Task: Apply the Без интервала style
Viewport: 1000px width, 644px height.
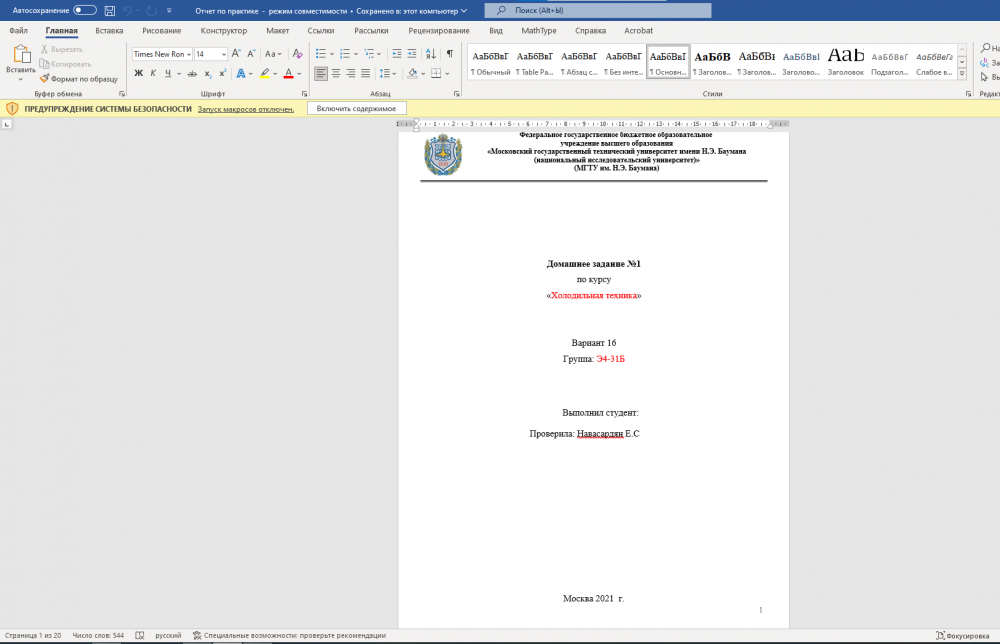Action: [x=624, y=62]
